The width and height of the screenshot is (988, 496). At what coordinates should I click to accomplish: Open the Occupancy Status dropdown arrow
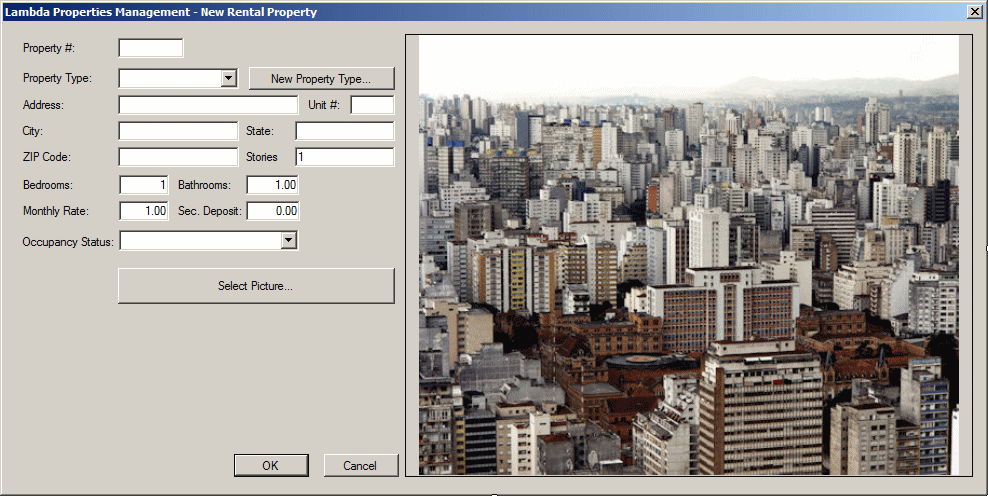click(x=289, y=240)
